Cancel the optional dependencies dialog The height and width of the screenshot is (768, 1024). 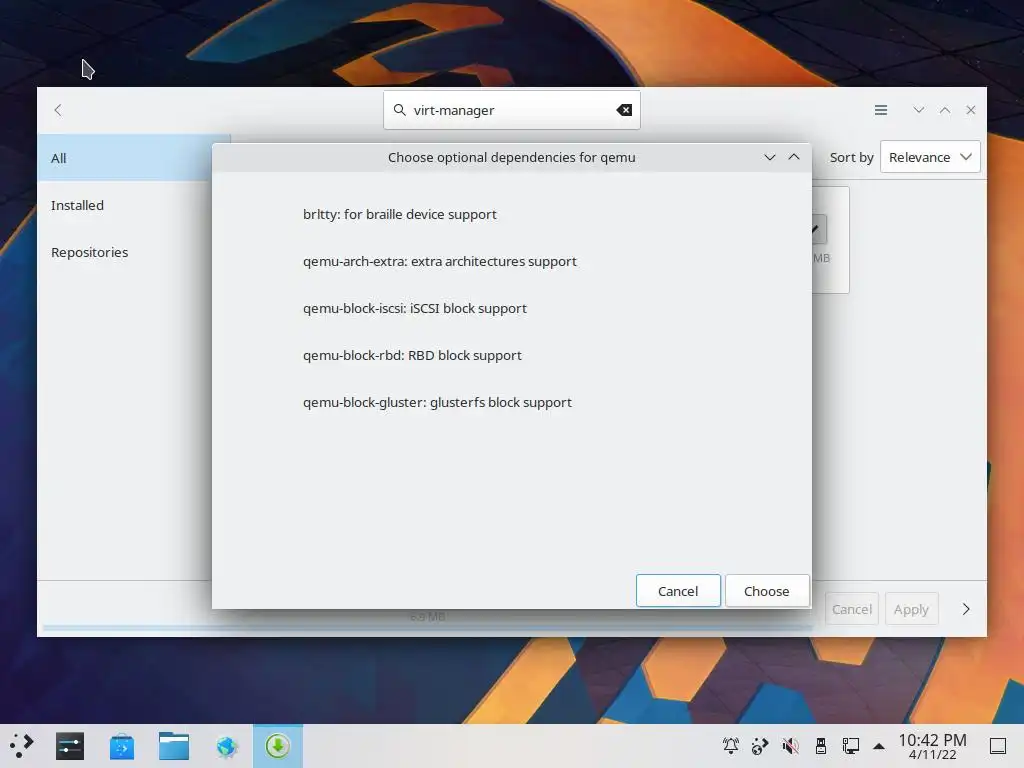(678, 591)
